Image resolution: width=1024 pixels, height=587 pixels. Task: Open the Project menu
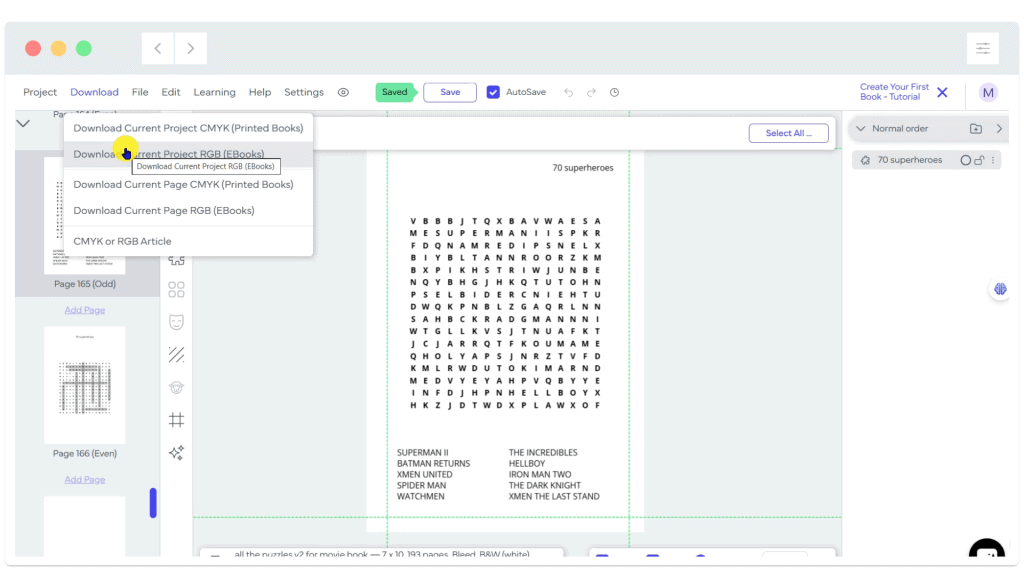40,93
